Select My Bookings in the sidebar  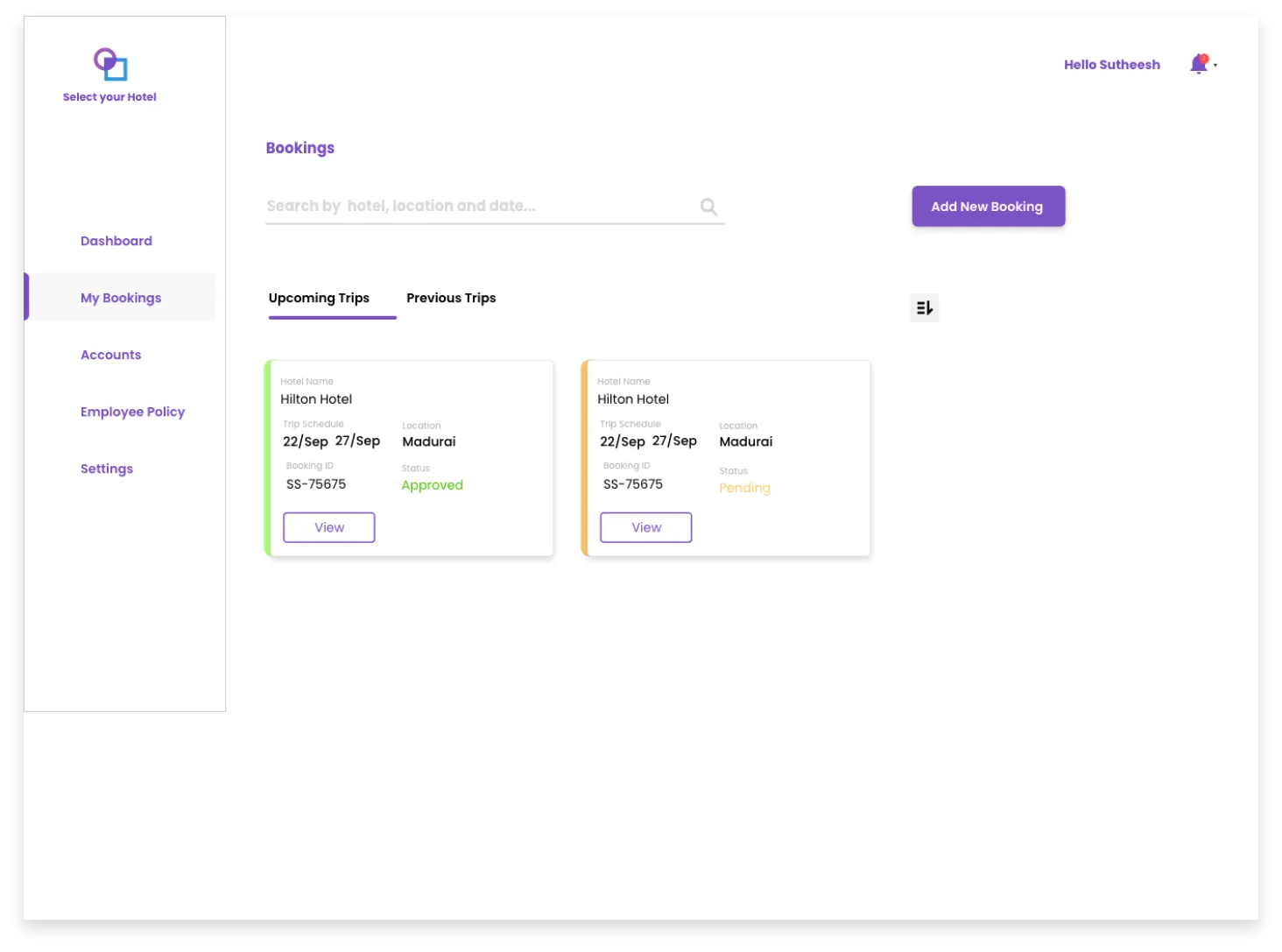coord(121,298)
